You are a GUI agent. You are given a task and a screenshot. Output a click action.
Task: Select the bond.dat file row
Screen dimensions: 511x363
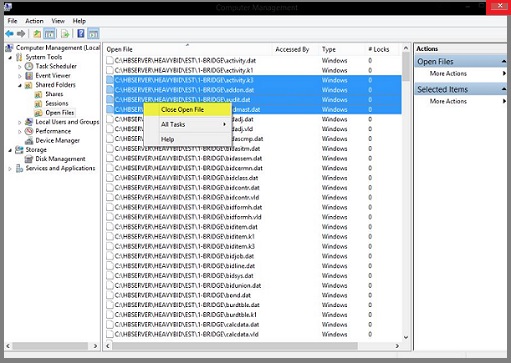(253, 295)
